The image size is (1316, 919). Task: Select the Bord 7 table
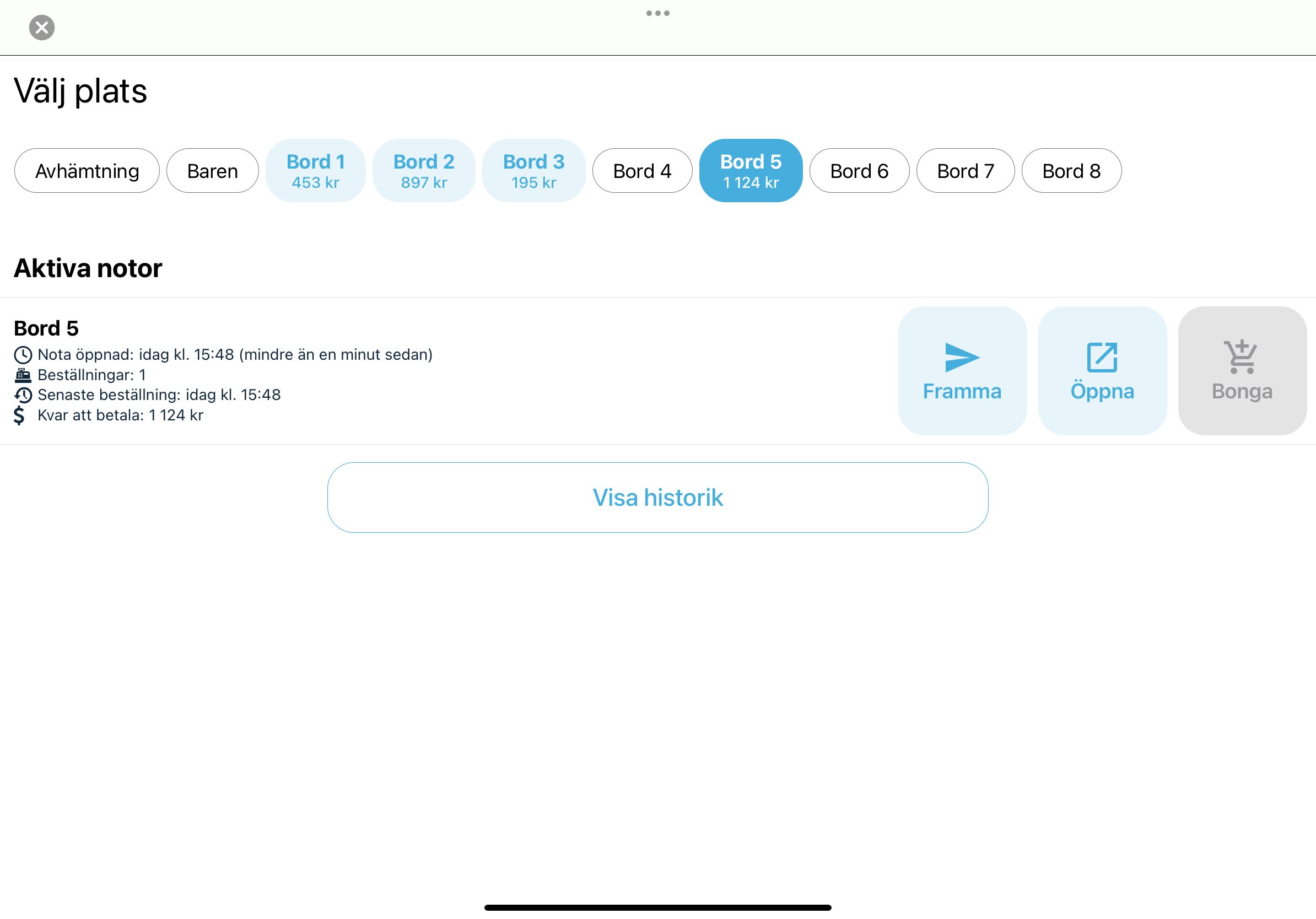pos(965,171)
